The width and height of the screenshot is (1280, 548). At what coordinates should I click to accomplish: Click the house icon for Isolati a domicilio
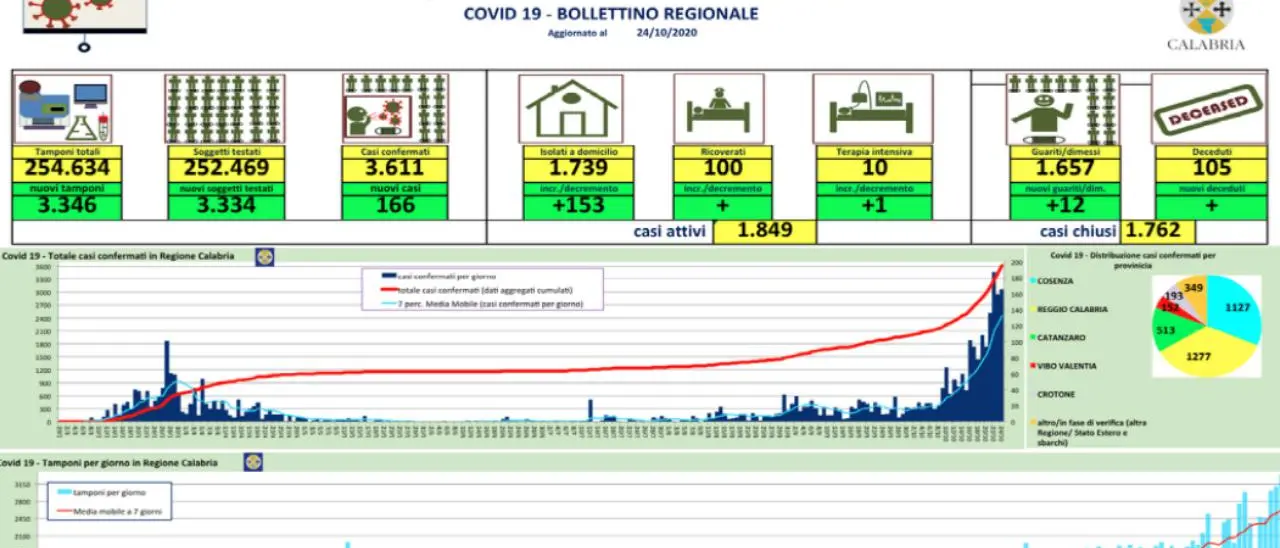coord(570,108)
